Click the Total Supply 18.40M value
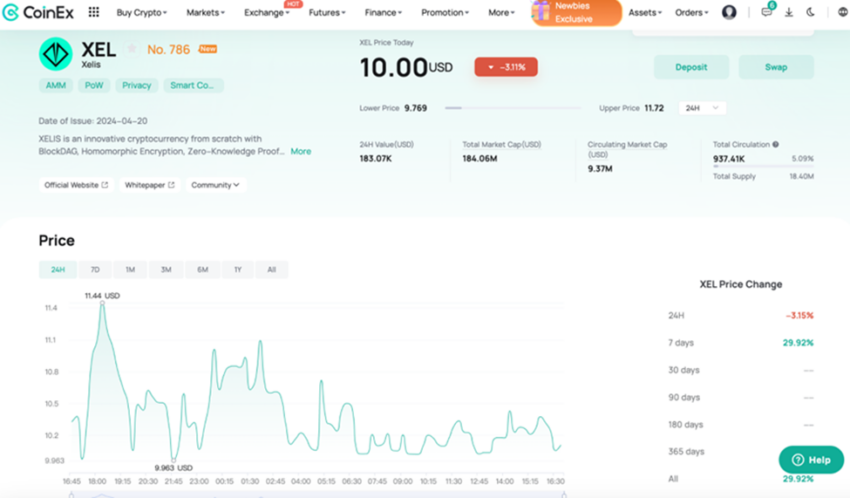 [x=801, y=176]
